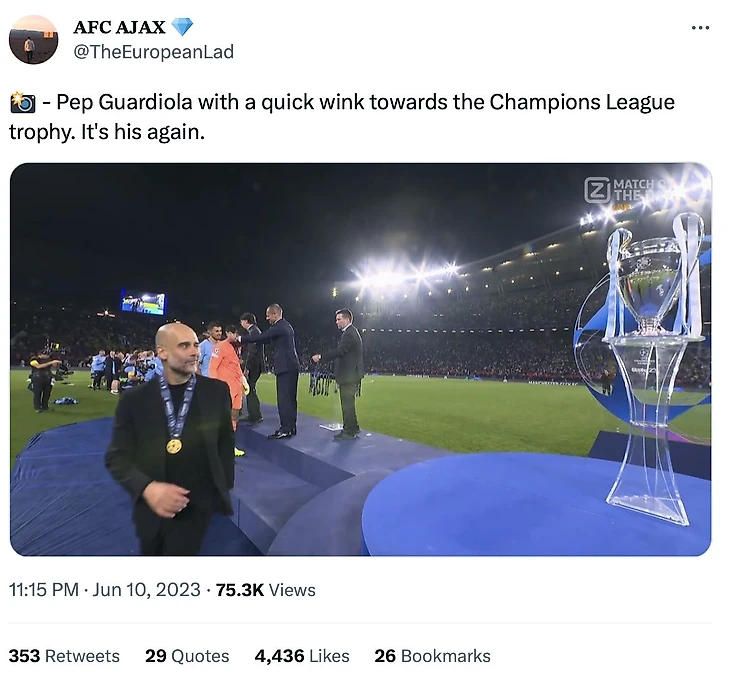Show the 29 Quotes list
The image size is (730, 680).
pyautogui.click(x=187, y=656)
